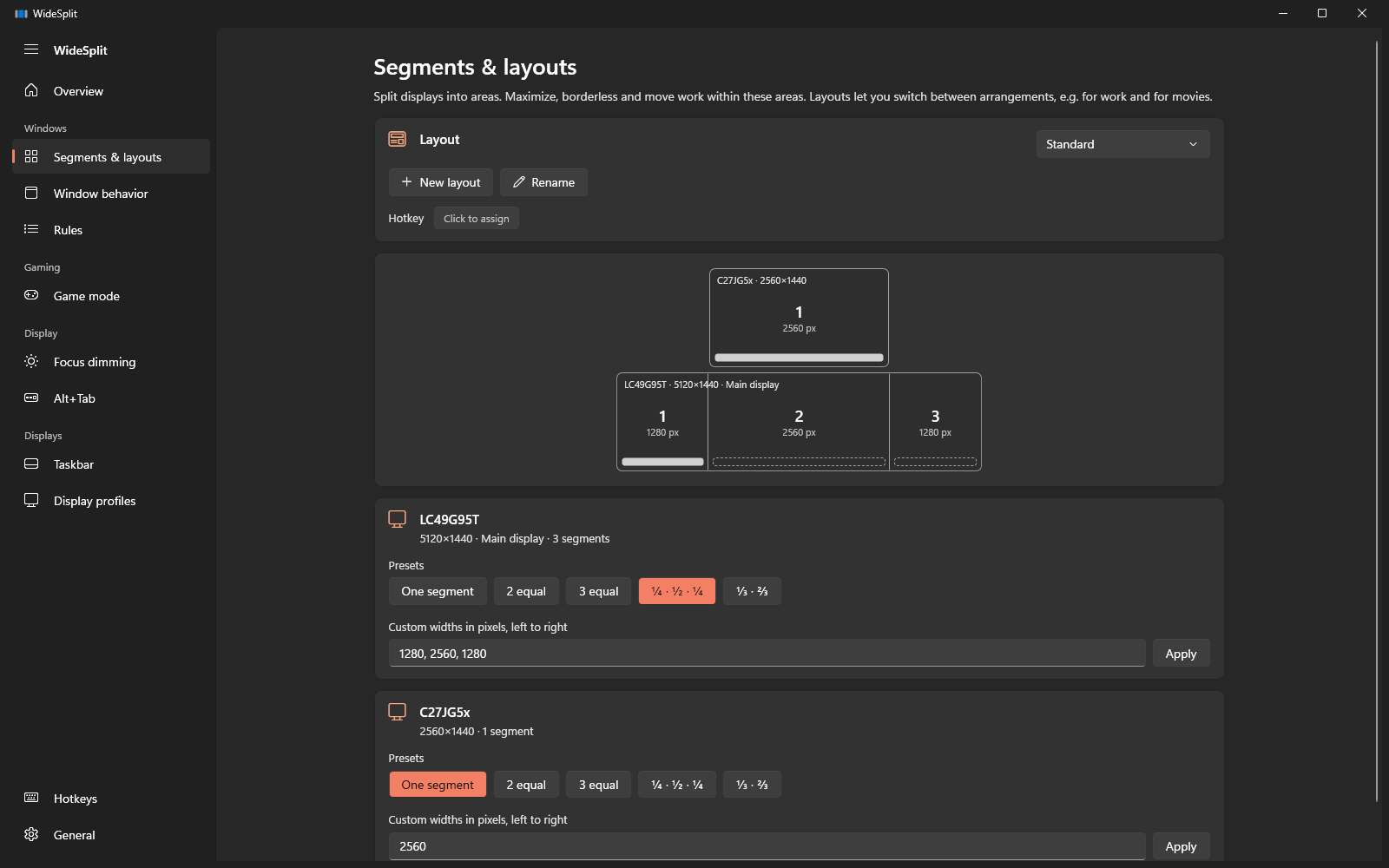Select 2 equal preset for C27JG5x

click(526, 785)
